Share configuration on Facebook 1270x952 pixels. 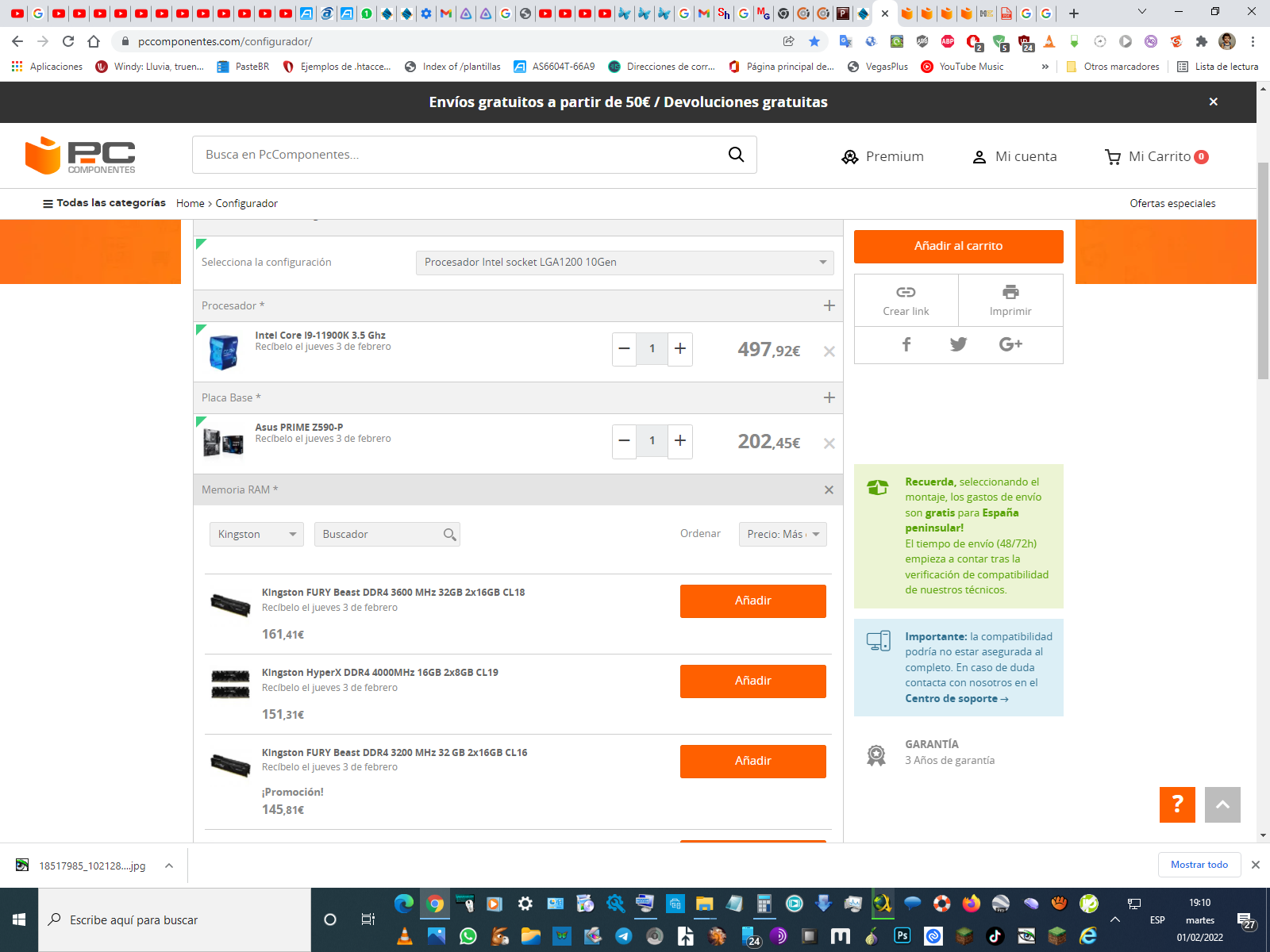click(906, 344)
